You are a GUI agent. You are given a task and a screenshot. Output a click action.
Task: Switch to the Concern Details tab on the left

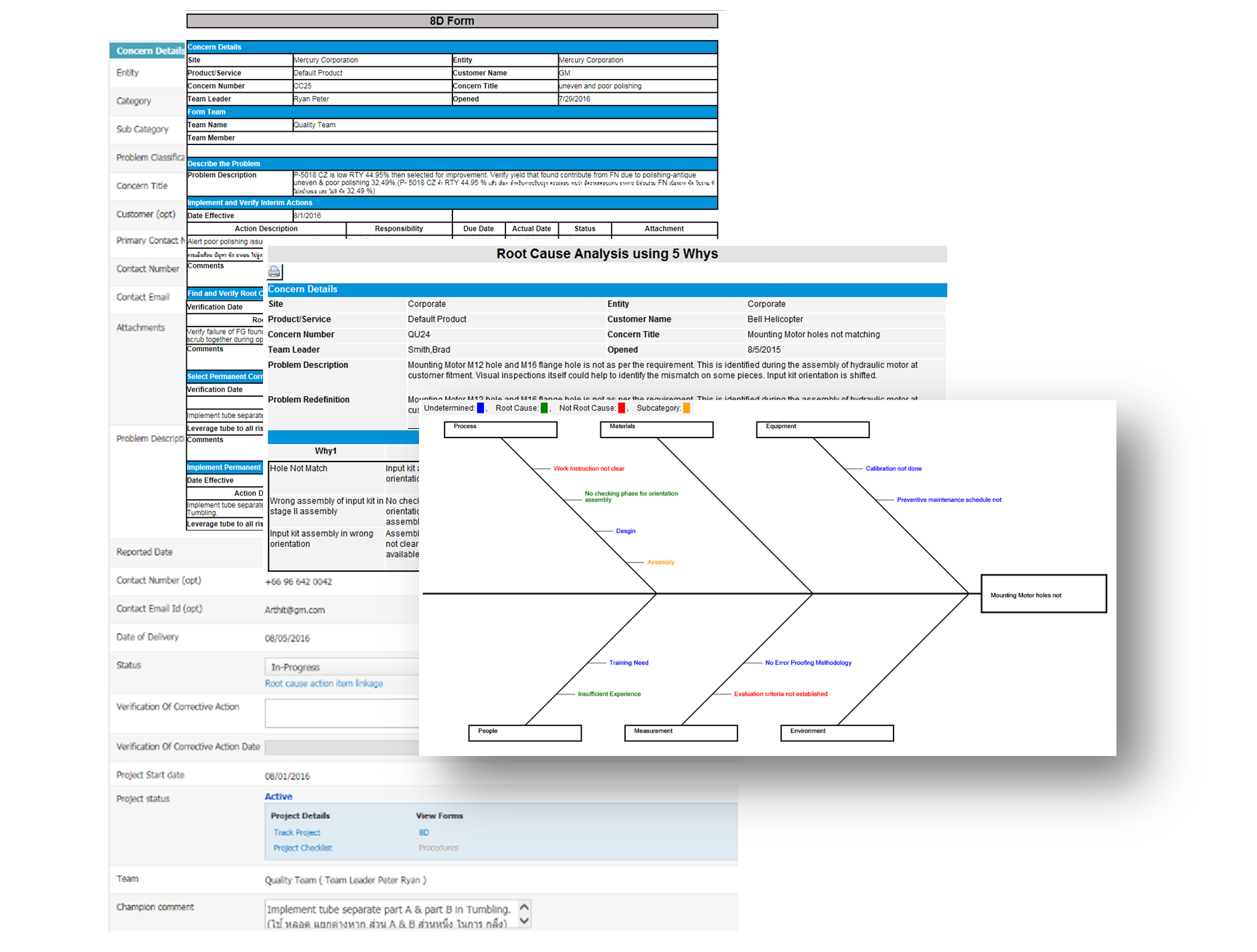[x=149, y=51]
